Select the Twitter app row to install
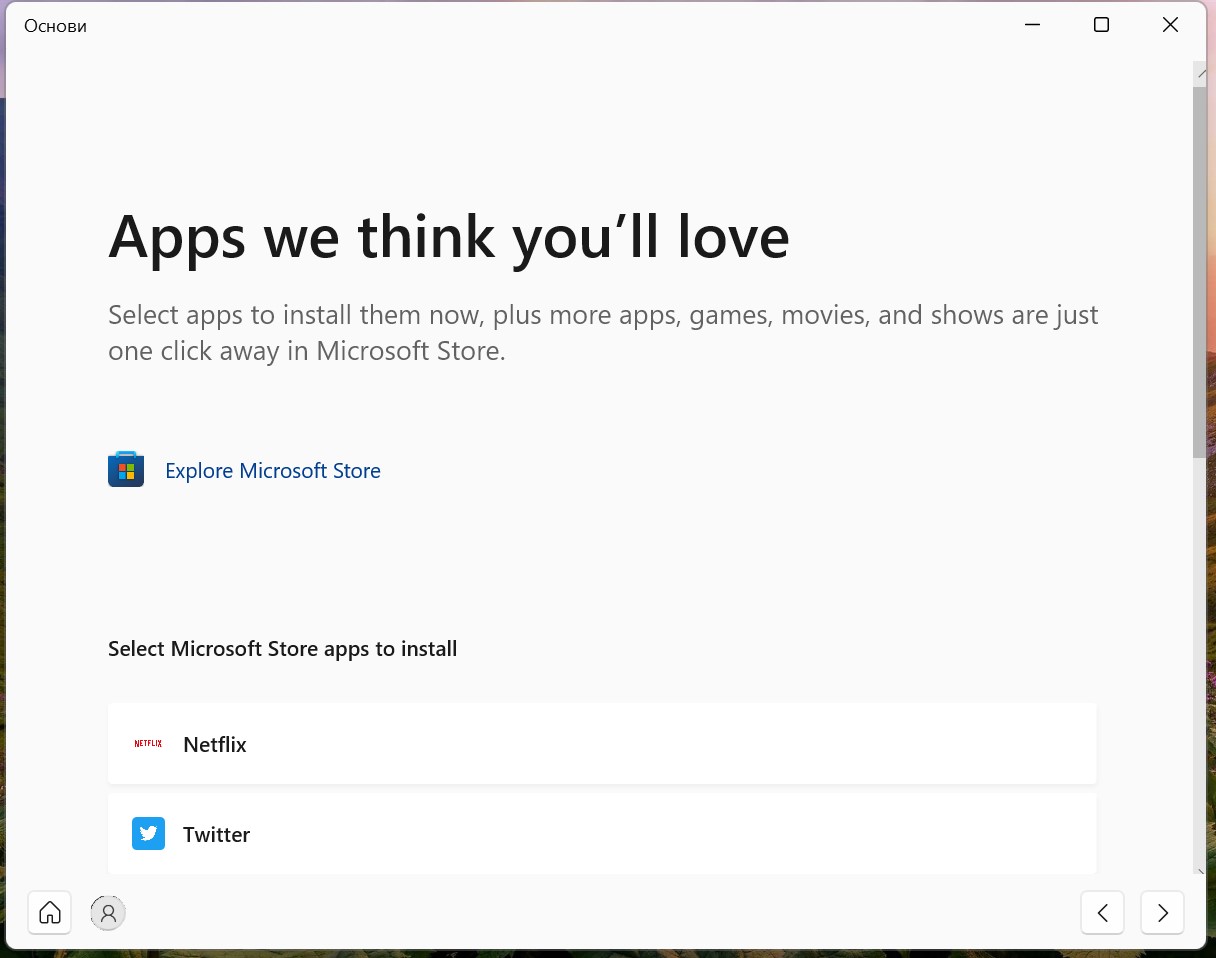 click(602, 834)
